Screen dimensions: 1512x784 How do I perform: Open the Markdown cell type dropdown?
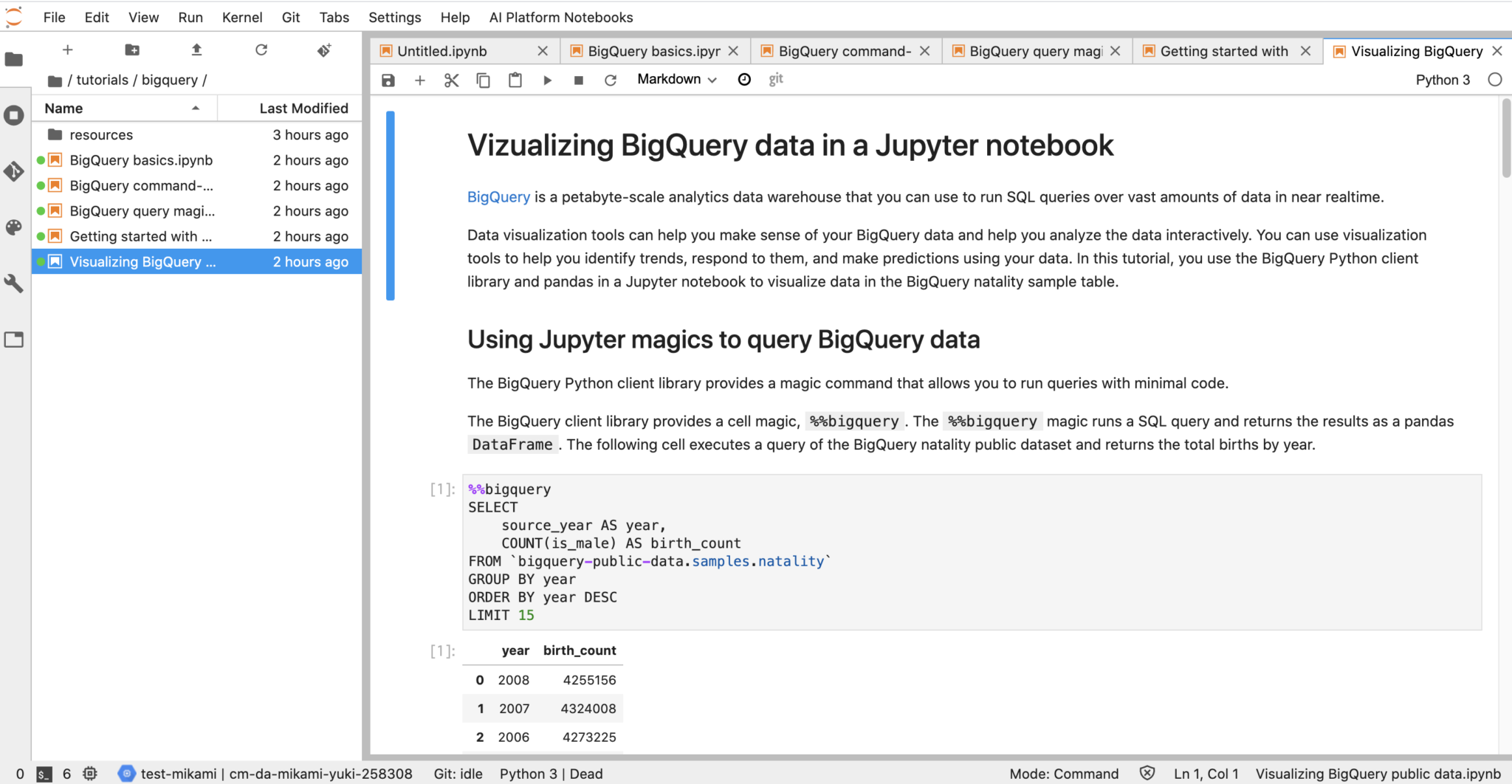676,79
